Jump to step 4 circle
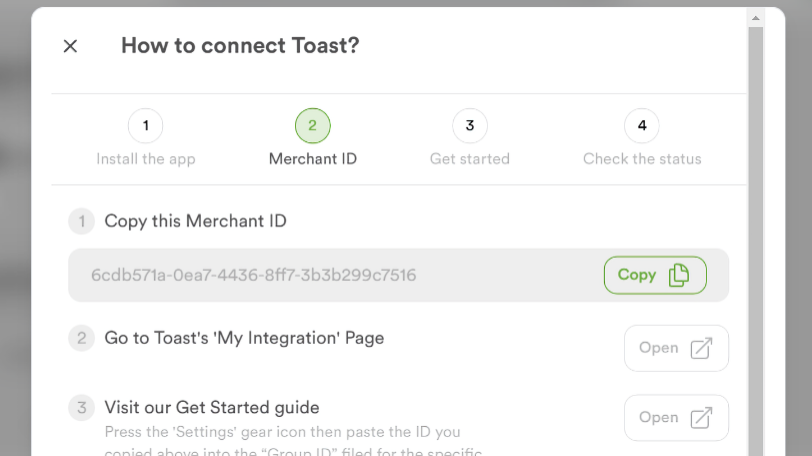 click(642, 126)
